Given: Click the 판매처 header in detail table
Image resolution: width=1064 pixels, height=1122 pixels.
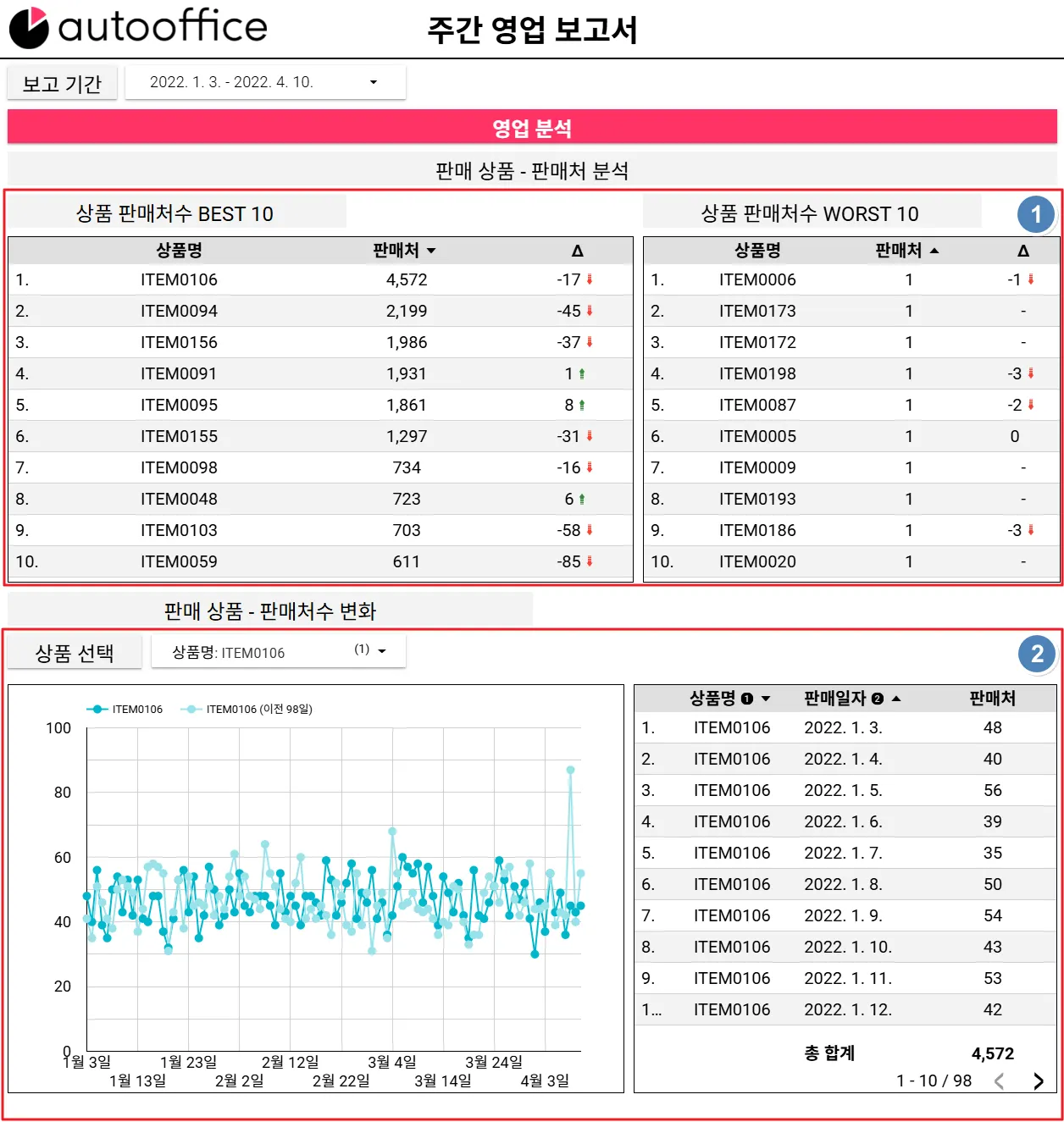Looking at the screenshot, I should pyautogui.click(x=992, y=699).
